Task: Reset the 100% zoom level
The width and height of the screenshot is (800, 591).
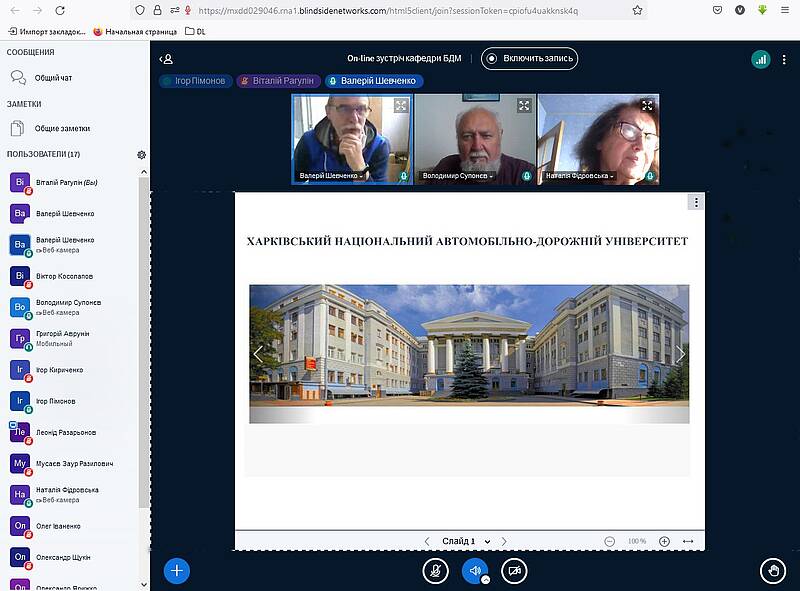Action: pyautogui.click(x=637, y=541)
